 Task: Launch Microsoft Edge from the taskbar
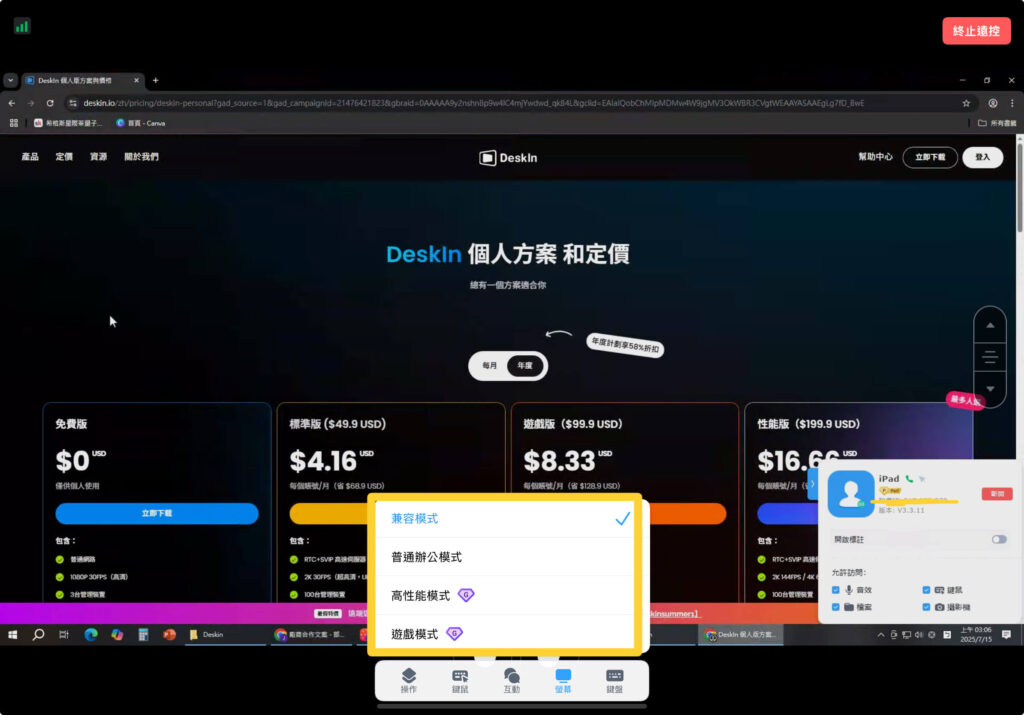click(91, 635)
